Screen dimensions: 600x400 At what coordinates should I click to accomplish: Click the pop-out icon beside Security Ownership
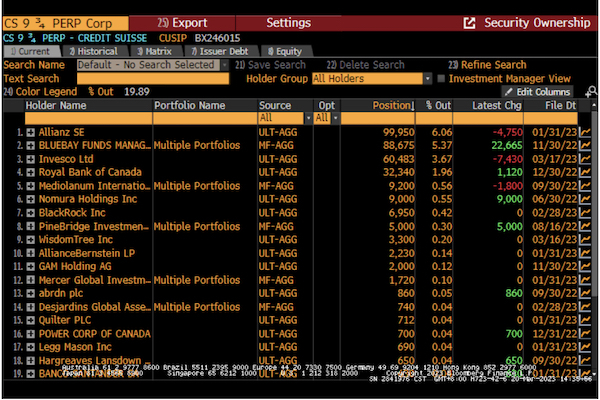pyautogui.click(x=470, y=23)
